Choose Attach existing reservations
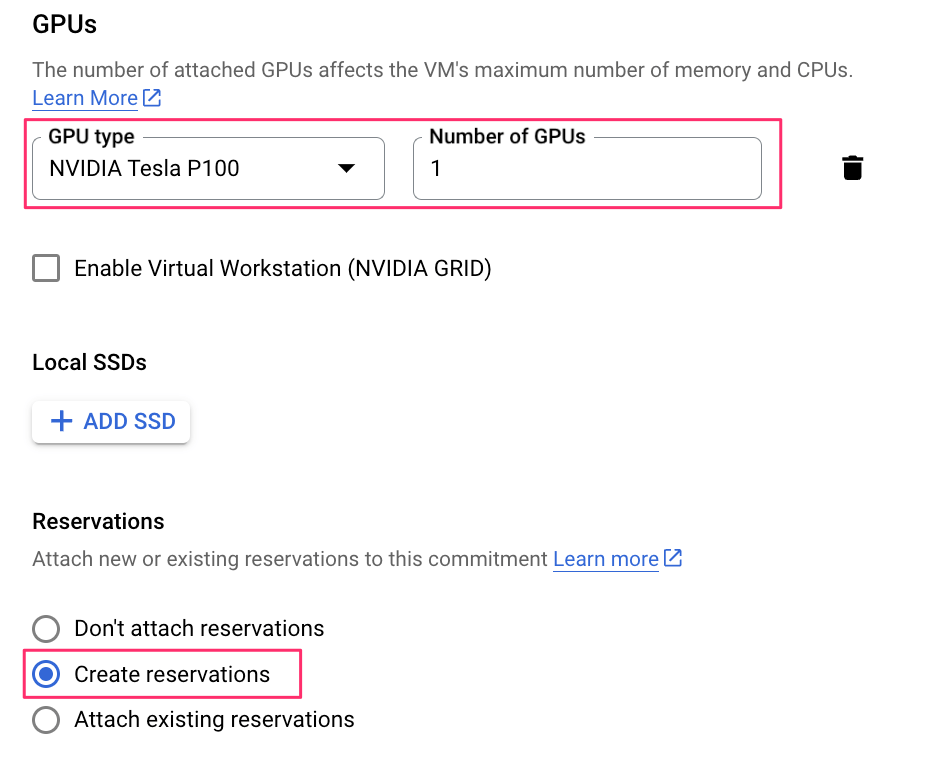Screen dimensions: 951x767 [x=45, y=719]
